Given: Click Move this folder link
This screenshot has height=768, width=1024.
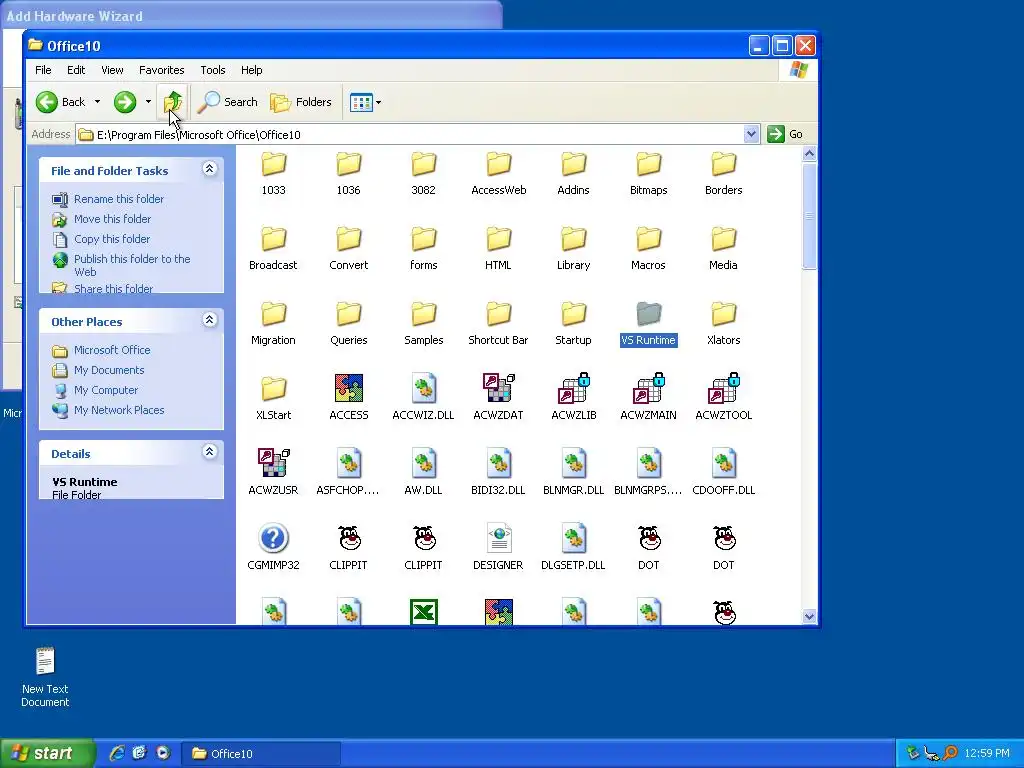Looking at the screenshot, I should click(x=112, y=219).
